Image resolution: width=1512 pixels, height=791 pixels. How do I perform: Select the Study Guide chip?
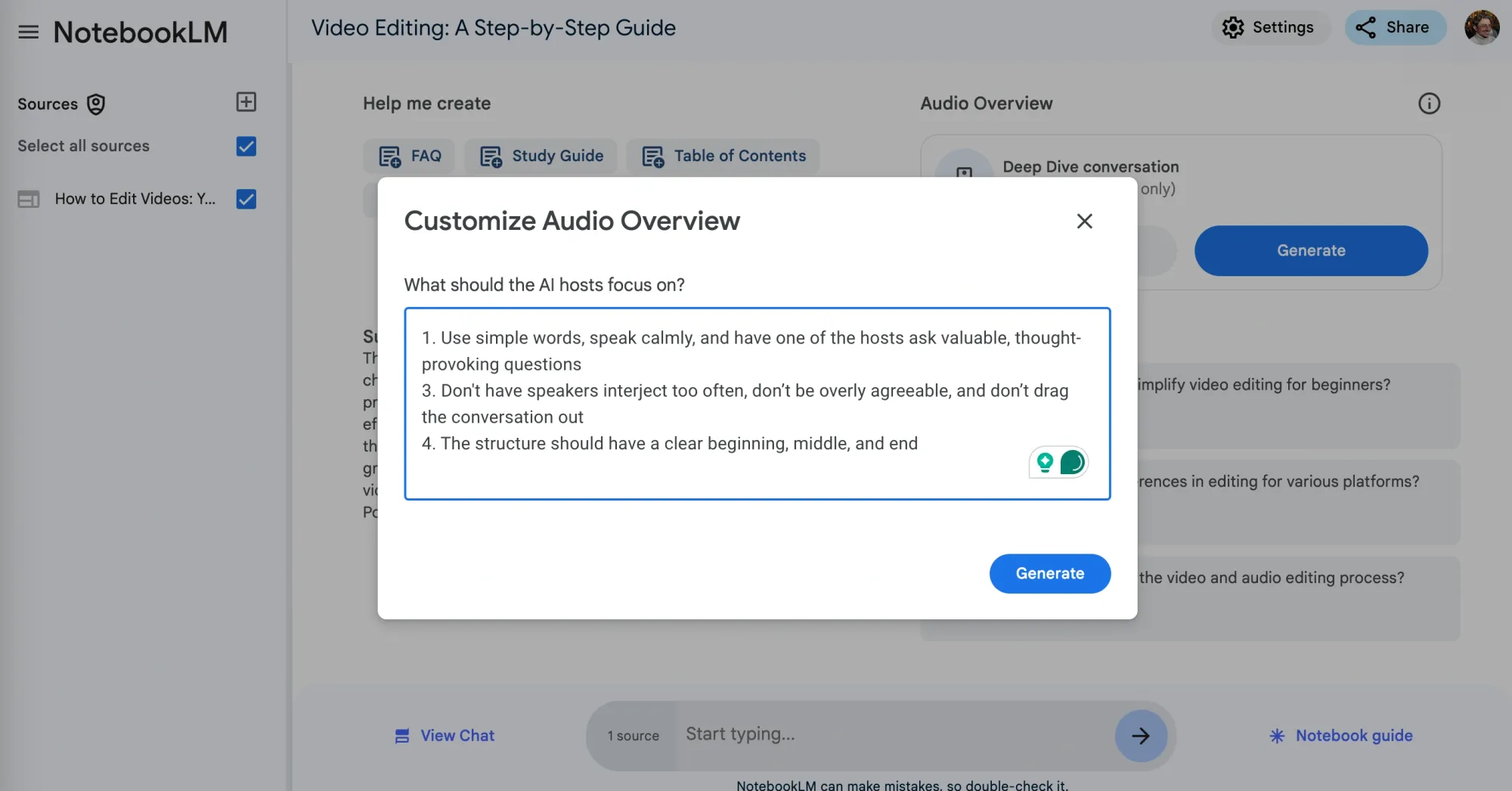pyautogui.click(x=541, y=156)
